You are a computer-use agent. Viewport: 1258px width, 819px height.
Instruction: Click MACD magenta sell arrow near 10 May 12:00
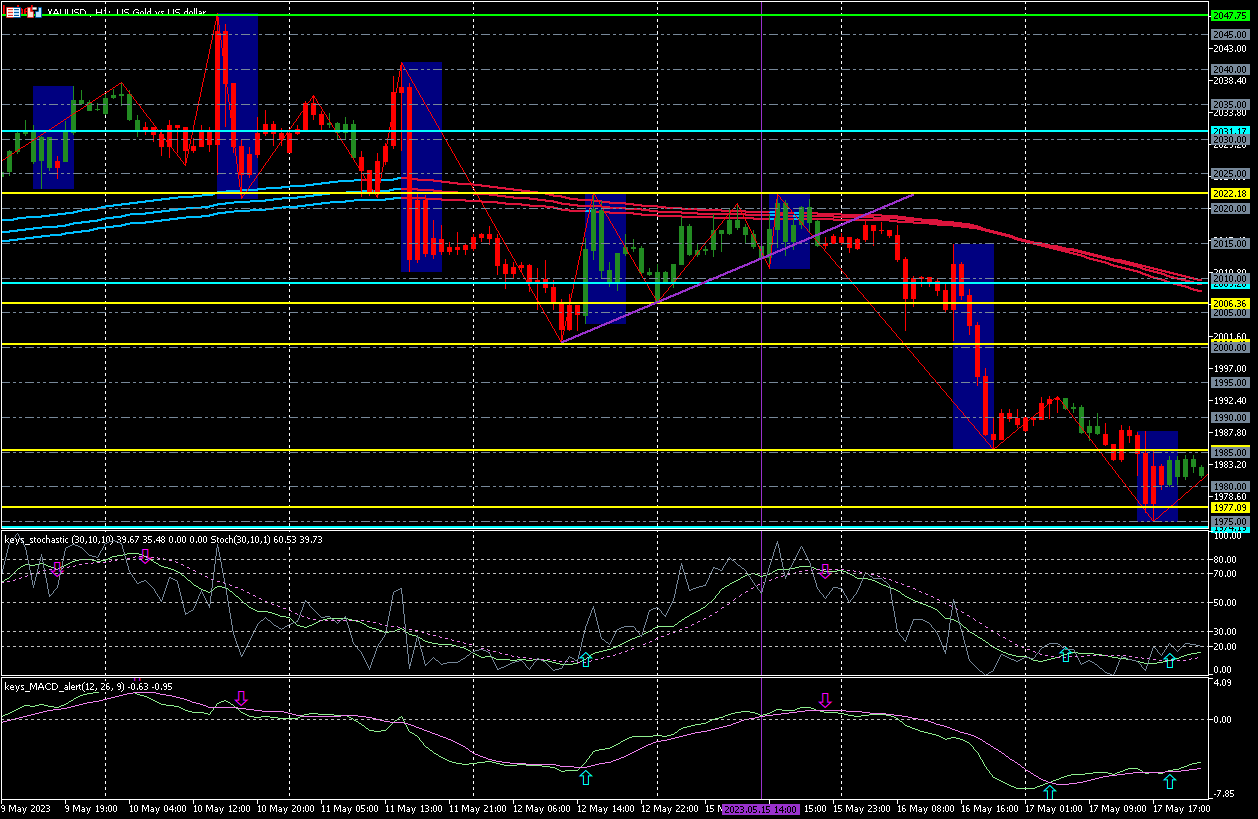[x=241, y=698]
